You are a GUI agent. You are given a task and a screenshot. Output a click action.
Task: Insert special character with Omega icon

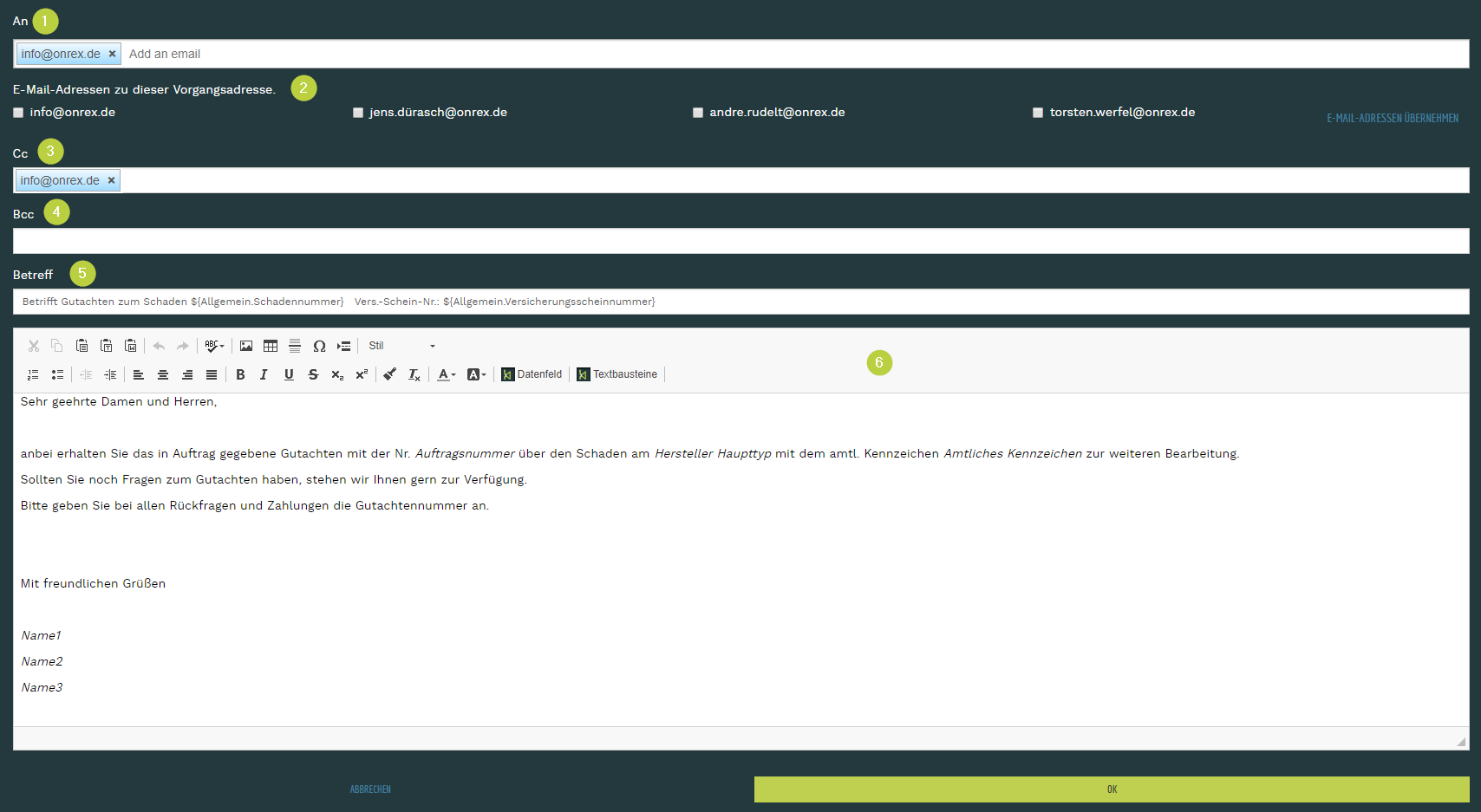pos(319,346)
